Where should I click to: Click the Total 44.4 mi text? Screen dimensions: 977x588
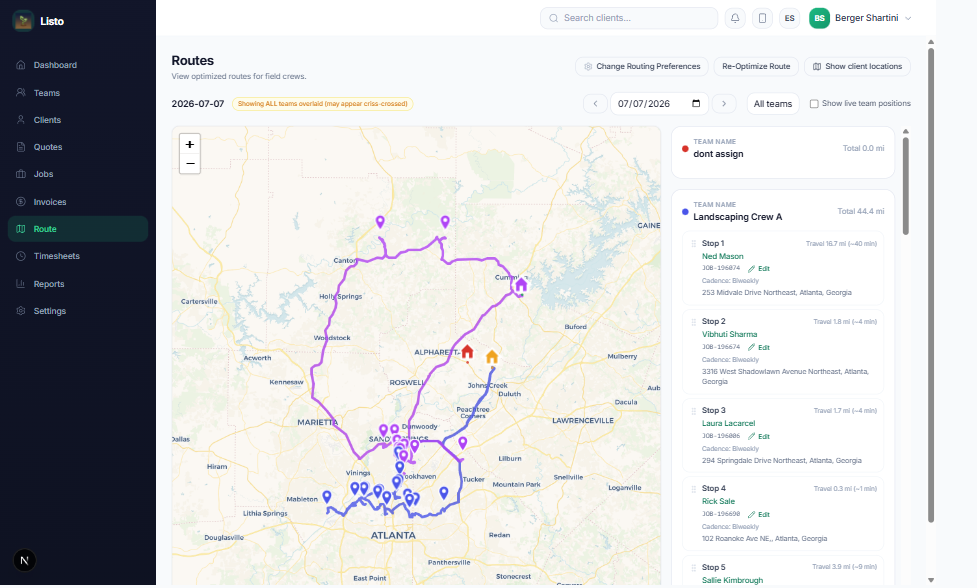[x=860, y=211]
